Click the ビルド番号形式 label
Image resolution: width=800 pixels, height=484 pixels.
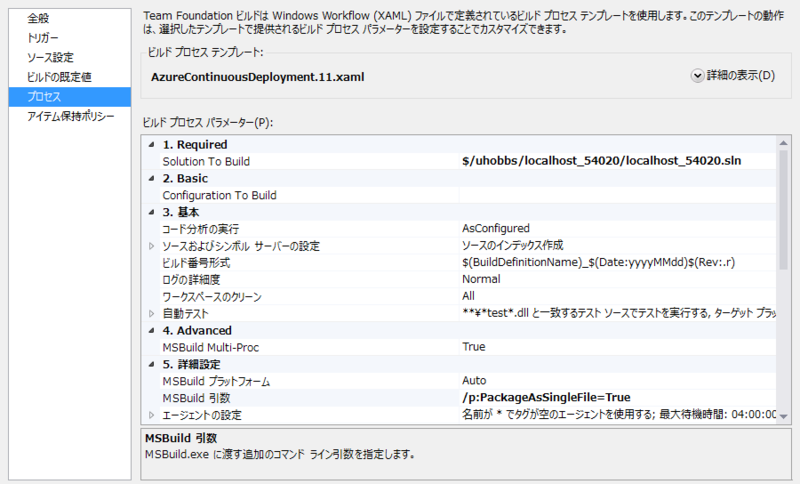[x=196, y=263]
